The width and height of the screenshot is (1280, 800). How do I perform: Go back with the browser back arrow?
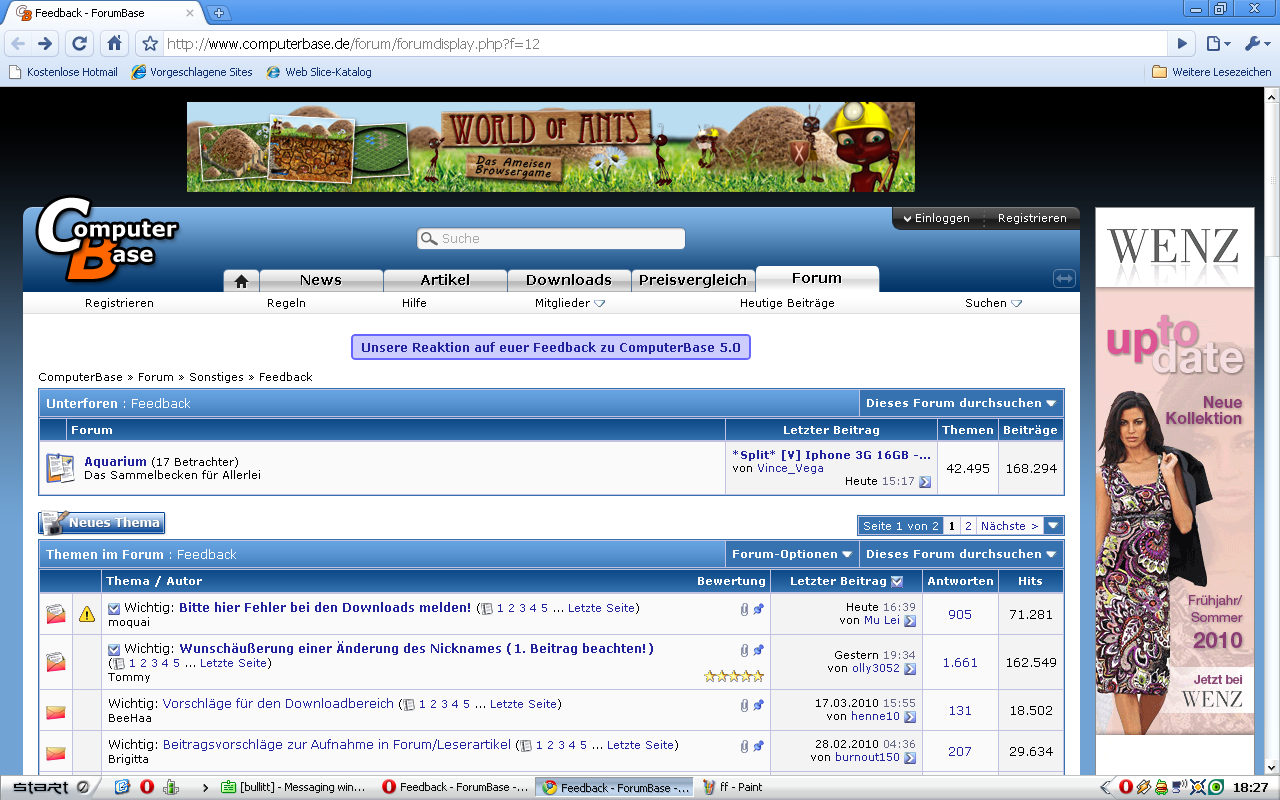pos(18,44)
